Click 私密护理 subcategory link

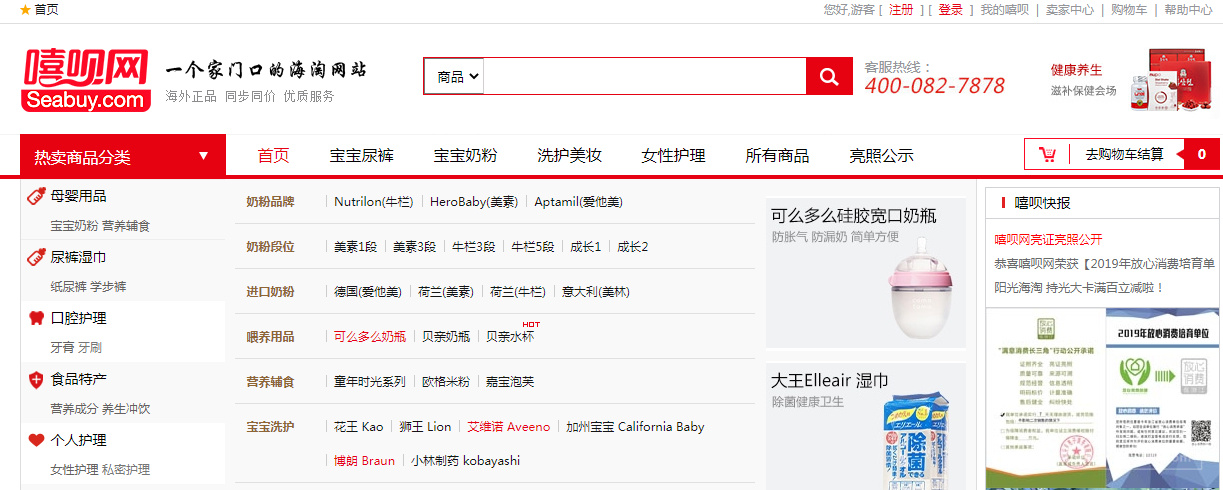[x=126, y=470]
